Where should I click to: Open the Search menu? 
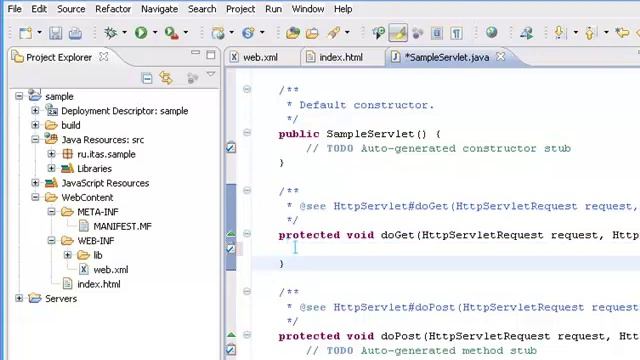(x=202, y=9)
